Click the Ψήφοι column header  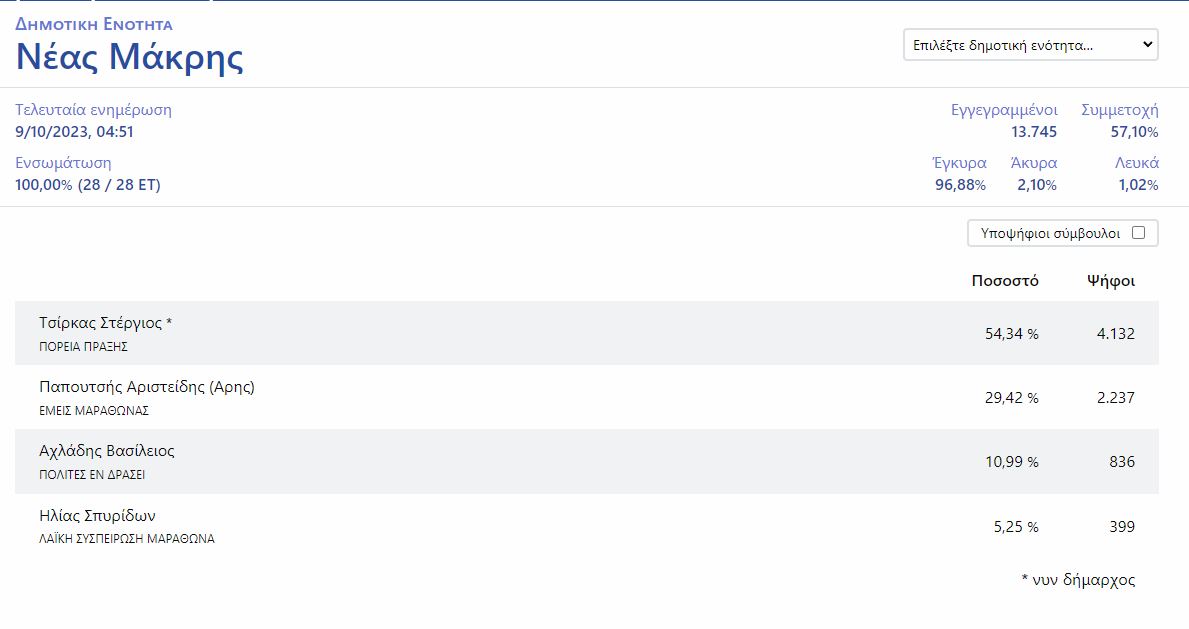pos(1111,281)
